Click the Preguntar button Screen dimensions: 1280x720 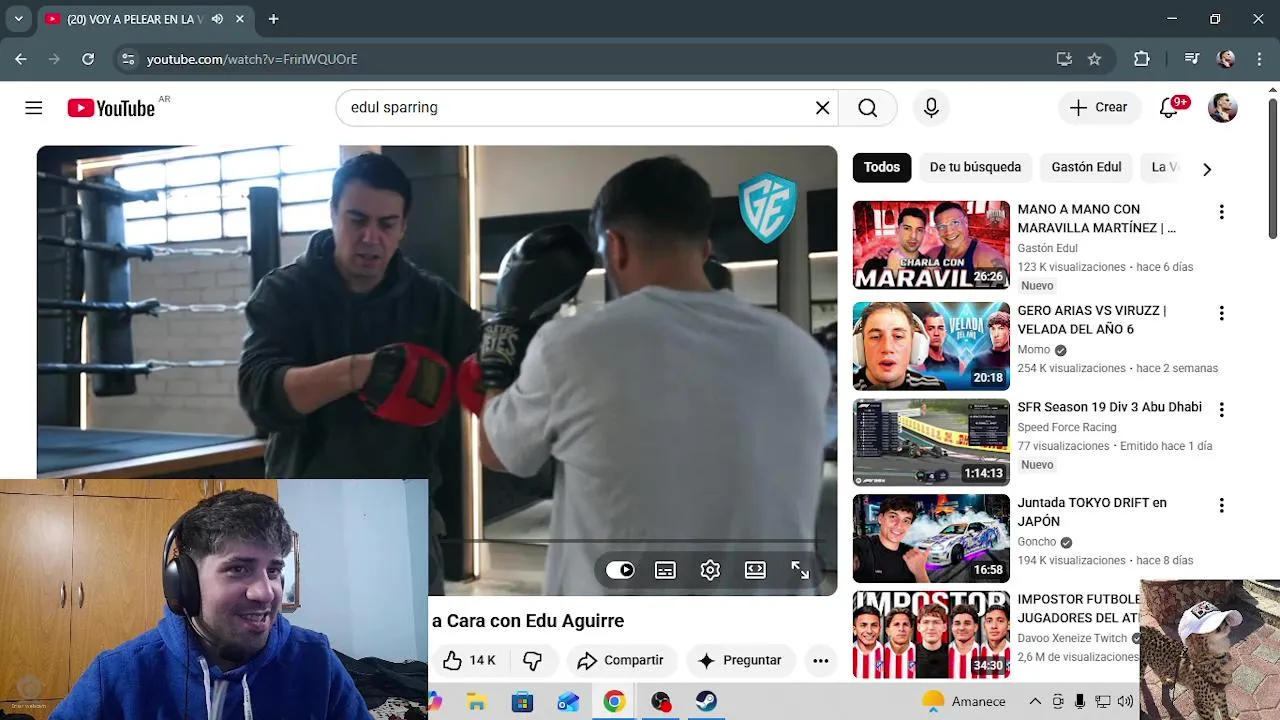pyautogui.click(x=740, y=660)
